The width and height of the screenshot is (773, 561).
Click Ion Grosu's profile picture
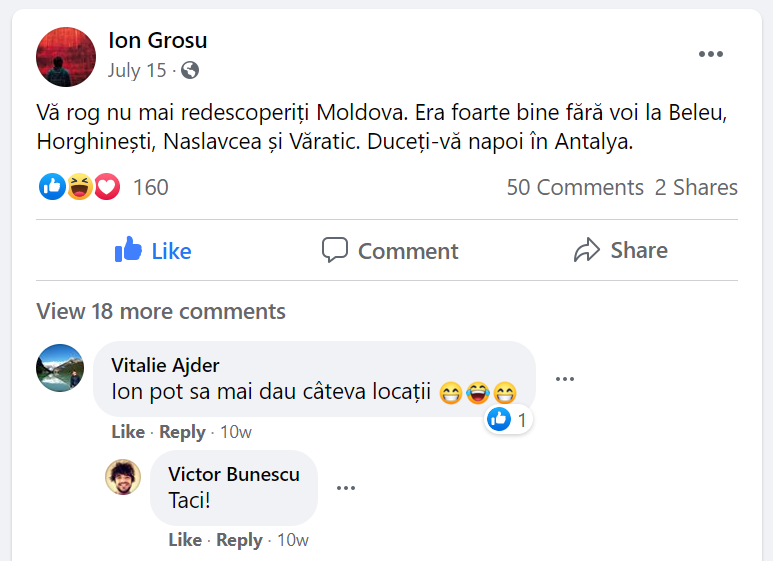[66, 57]
